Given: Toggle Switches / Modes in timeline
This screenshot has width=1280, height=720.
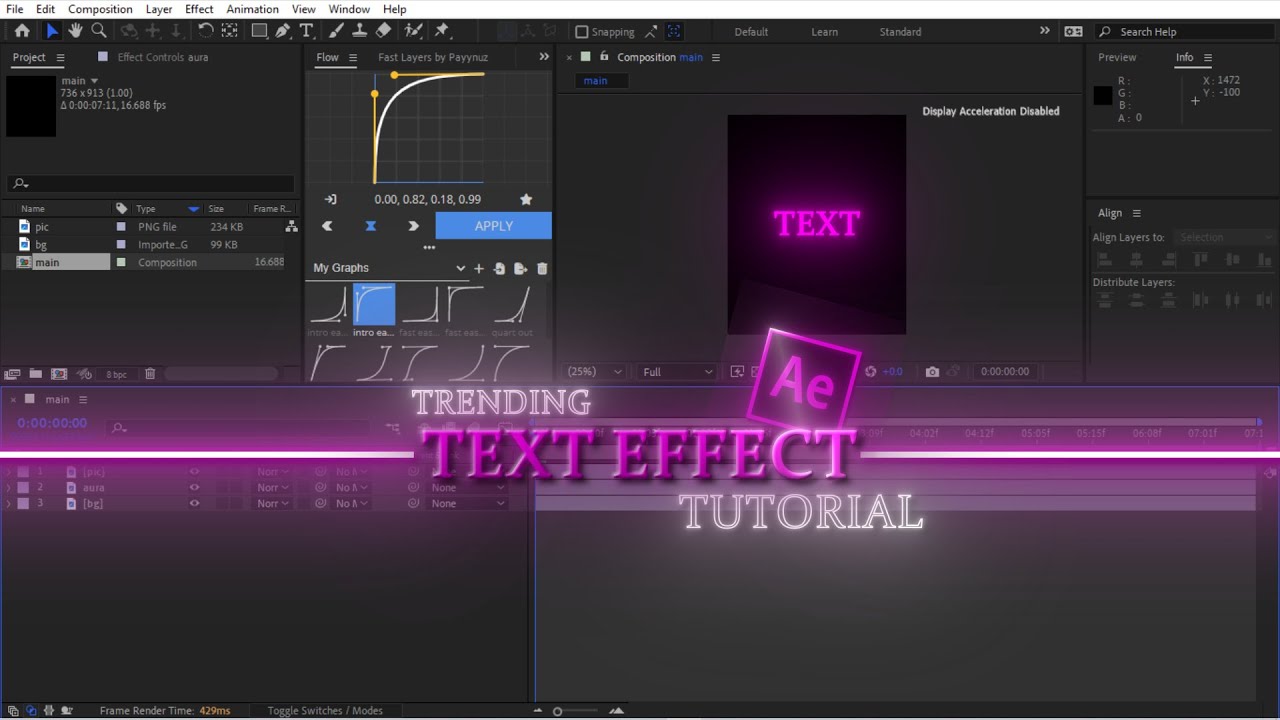Looking at the screenshot, I should (x=325, y=711).
